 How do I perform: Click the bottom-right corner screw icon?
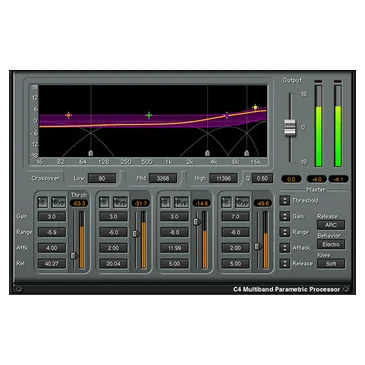coord(346,289)
